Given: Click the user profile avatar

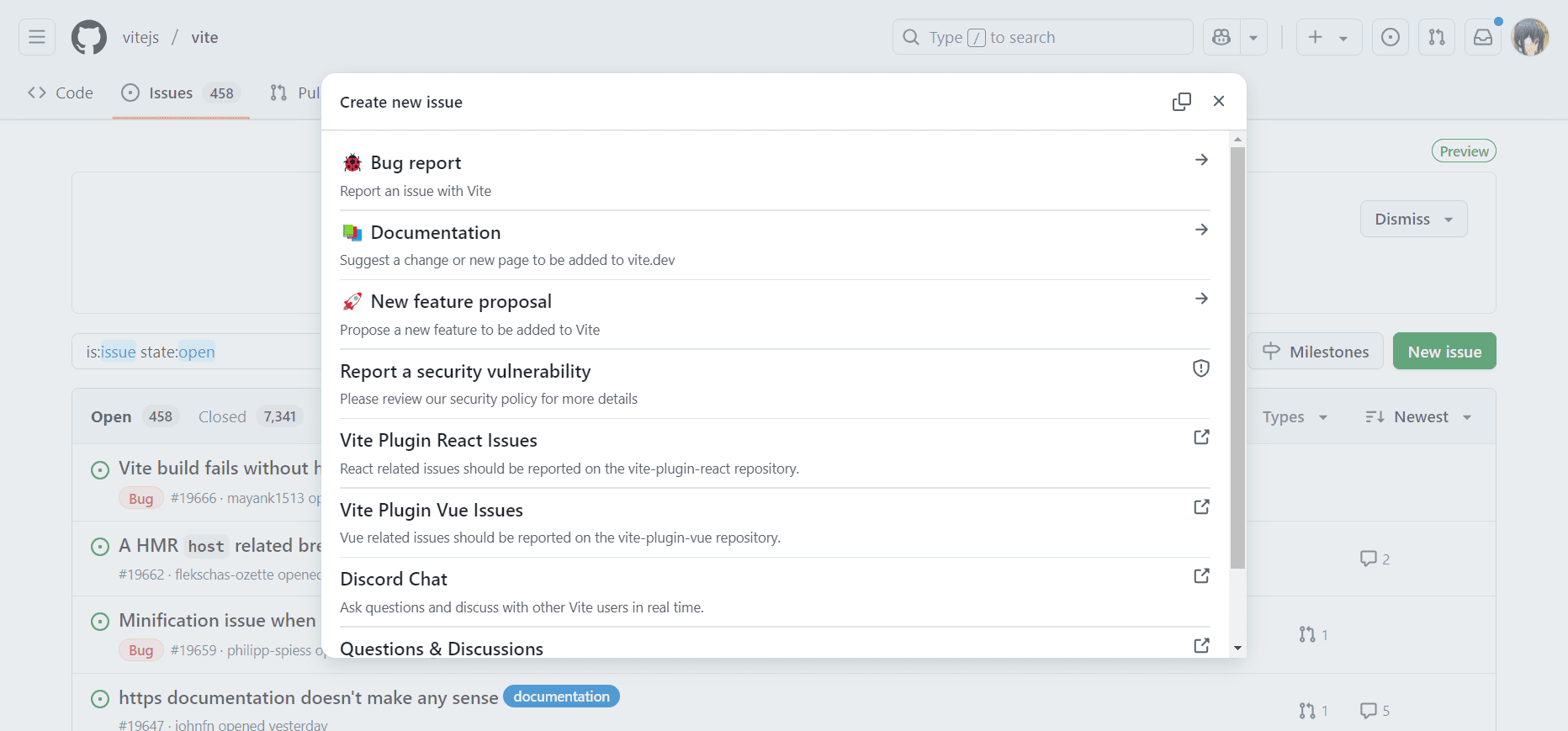Looking at the screenshot, I should (1530, 38).
